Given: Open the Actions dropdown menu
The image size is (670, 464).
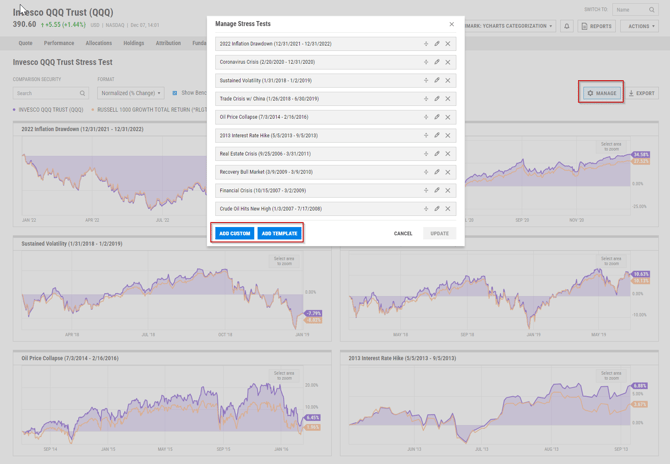Looking at the screenshot, I should click(641, 26).
